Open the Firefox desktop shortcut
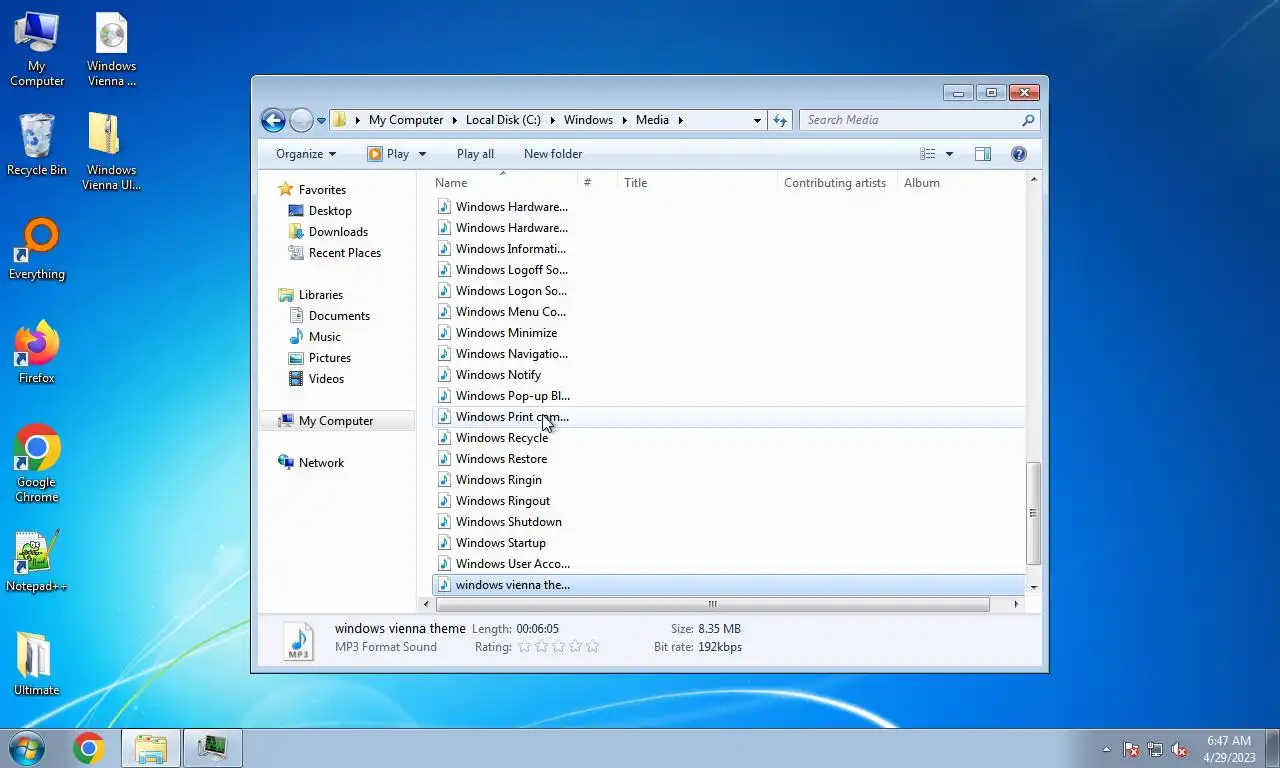The height and width of the screenshot is (768, 1280). pyautogui.click(x=37, y=352)
